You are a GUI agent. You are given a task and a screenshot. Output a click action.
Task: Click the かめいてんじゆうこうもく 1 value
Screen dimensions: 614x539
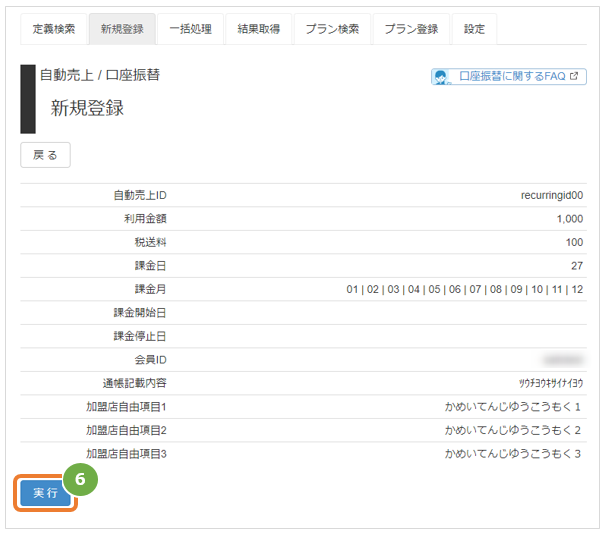(x=513, y=407)
